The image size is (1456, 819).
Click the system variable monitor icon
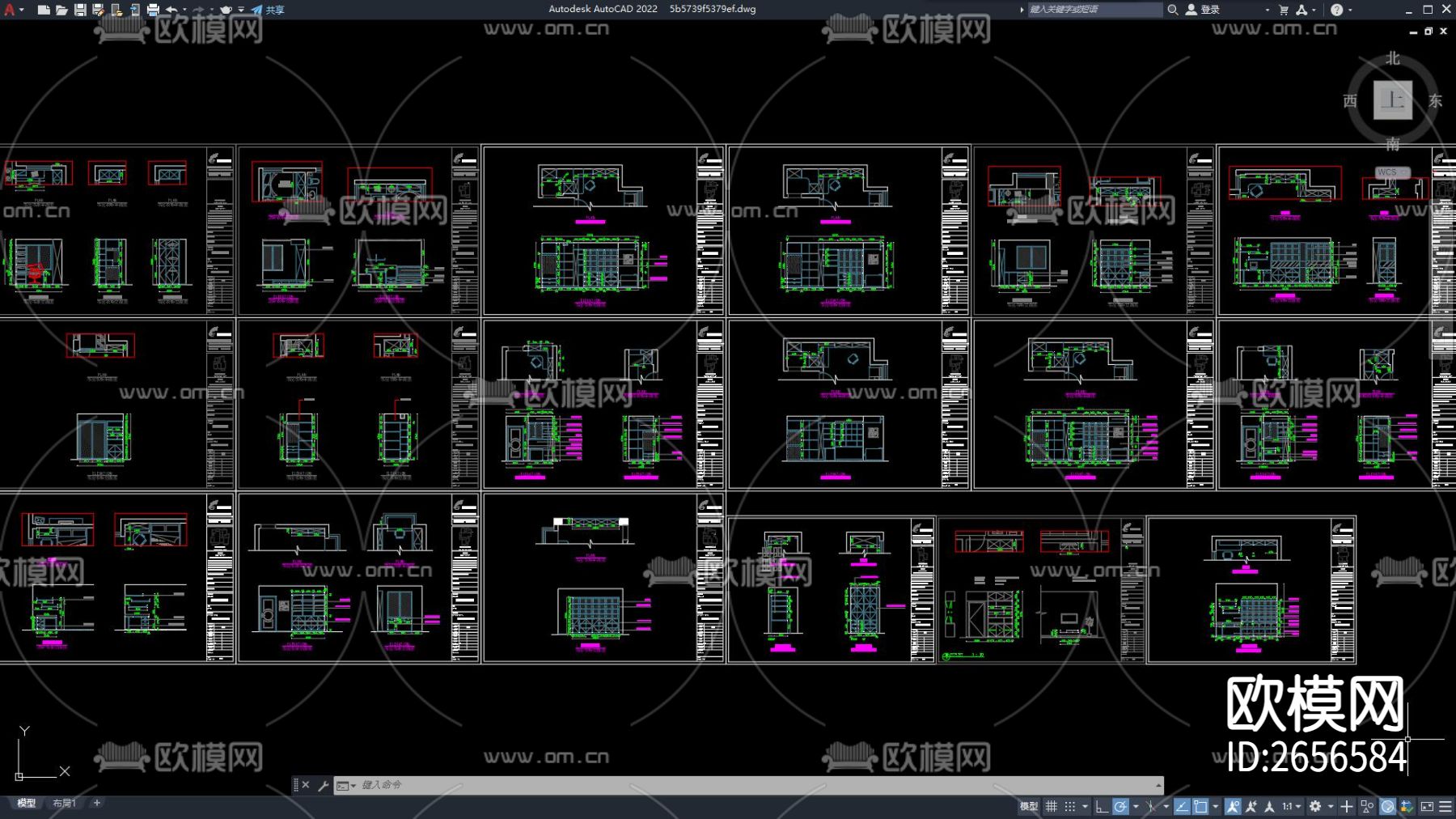coord(1407,806)
